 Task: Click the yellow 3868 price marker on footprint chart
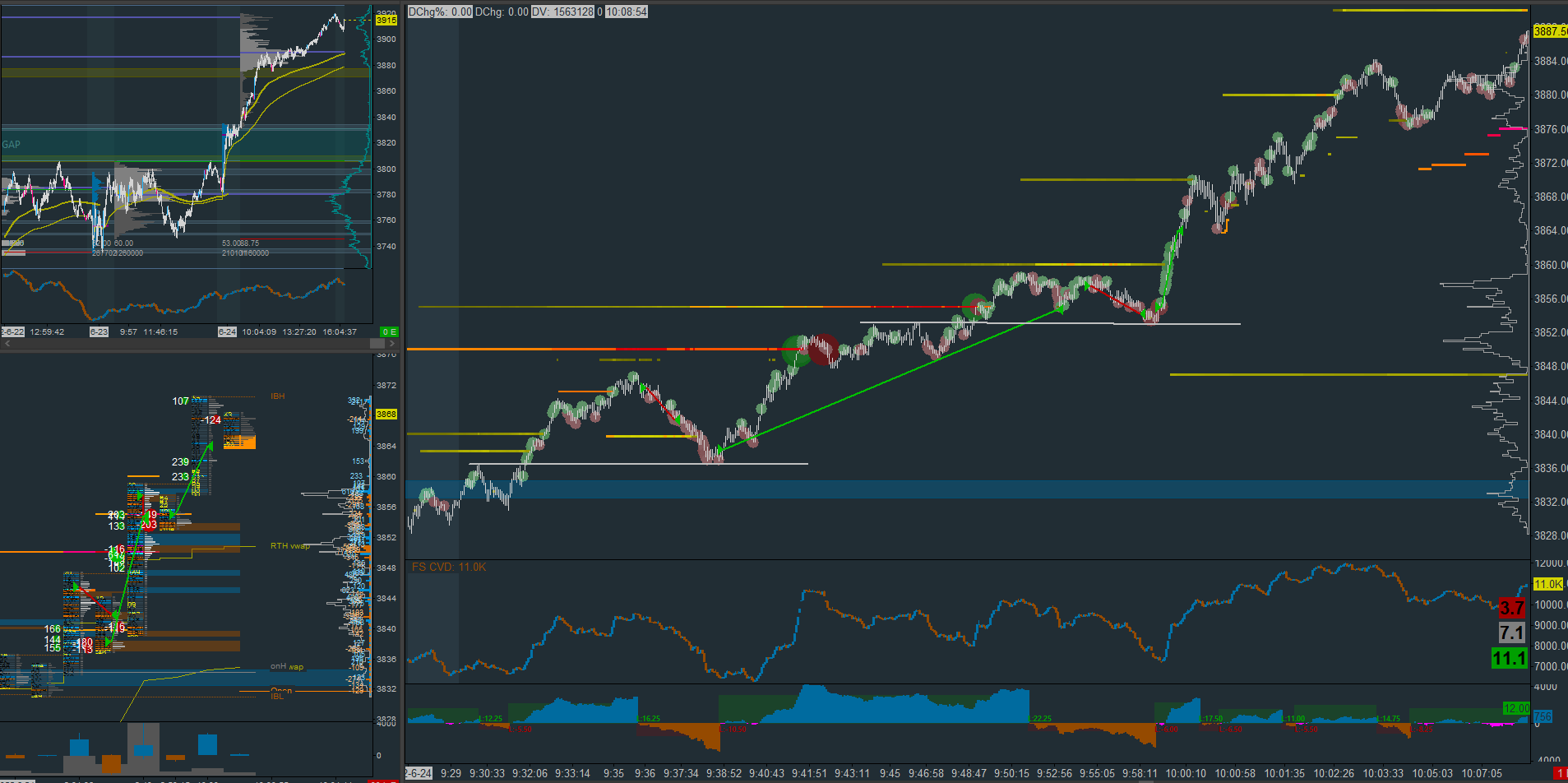(386, 415)
